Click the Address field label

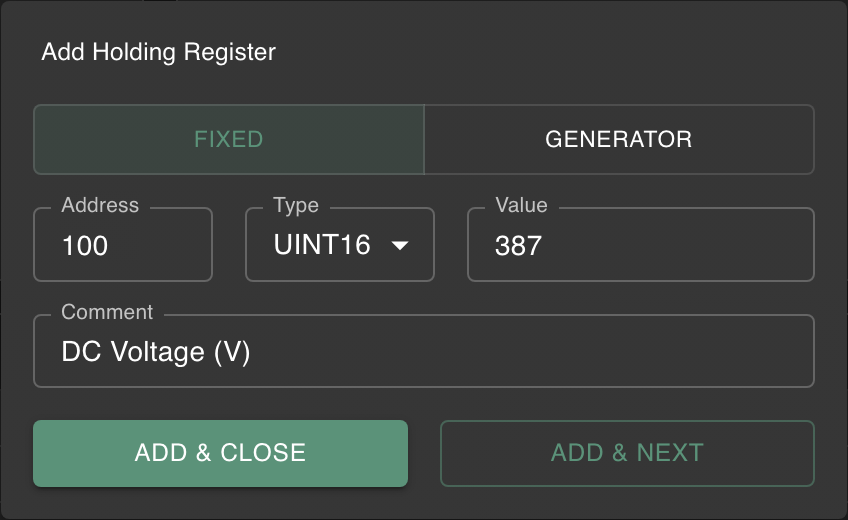(x=100, y=205)
